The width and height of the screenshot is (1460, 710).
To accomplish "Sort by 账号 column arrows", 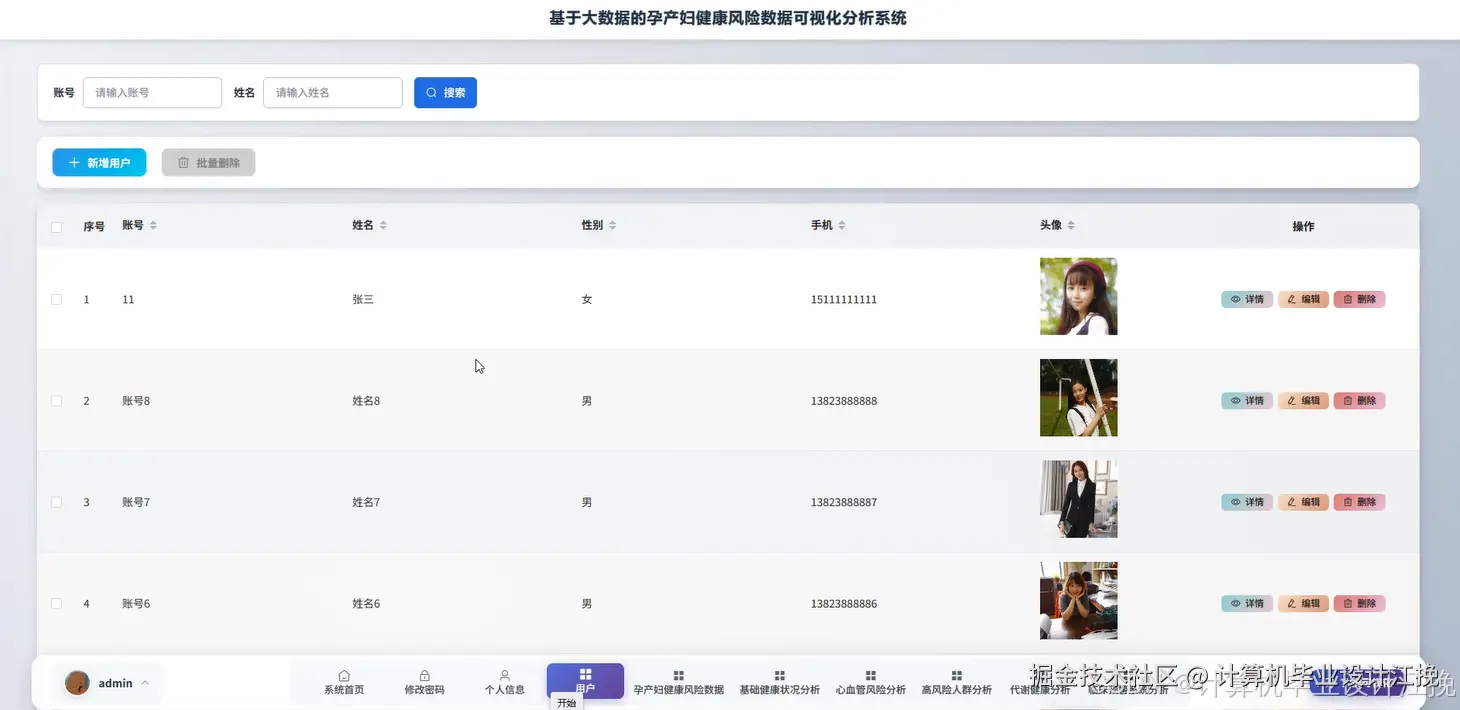I will (153, 226).
